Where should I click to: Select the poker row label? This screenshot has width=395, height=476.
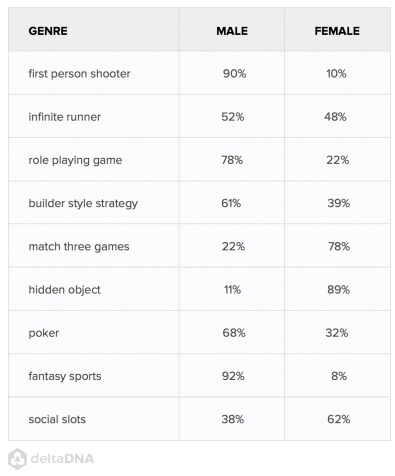tap(44, 333)
